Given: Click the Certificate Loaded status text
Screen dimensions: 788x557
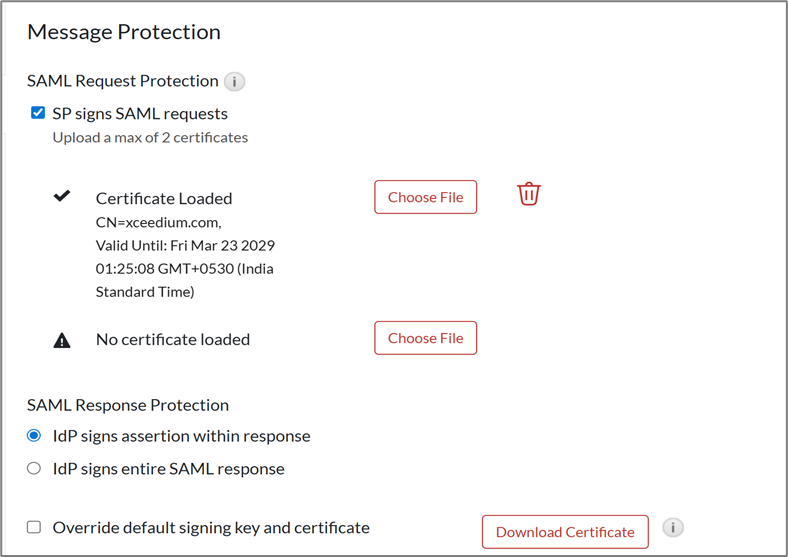Looking at the screenshot, I should coord(164,198).
